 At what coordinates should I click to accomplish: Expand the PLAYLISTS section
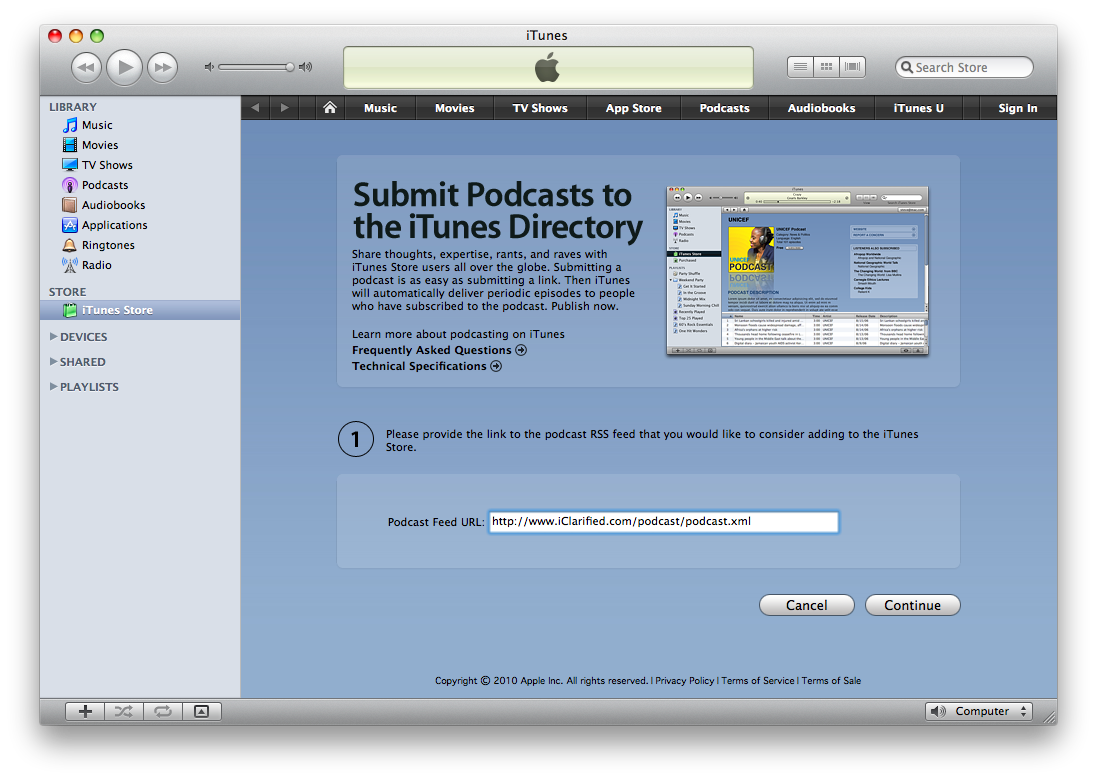54,387
